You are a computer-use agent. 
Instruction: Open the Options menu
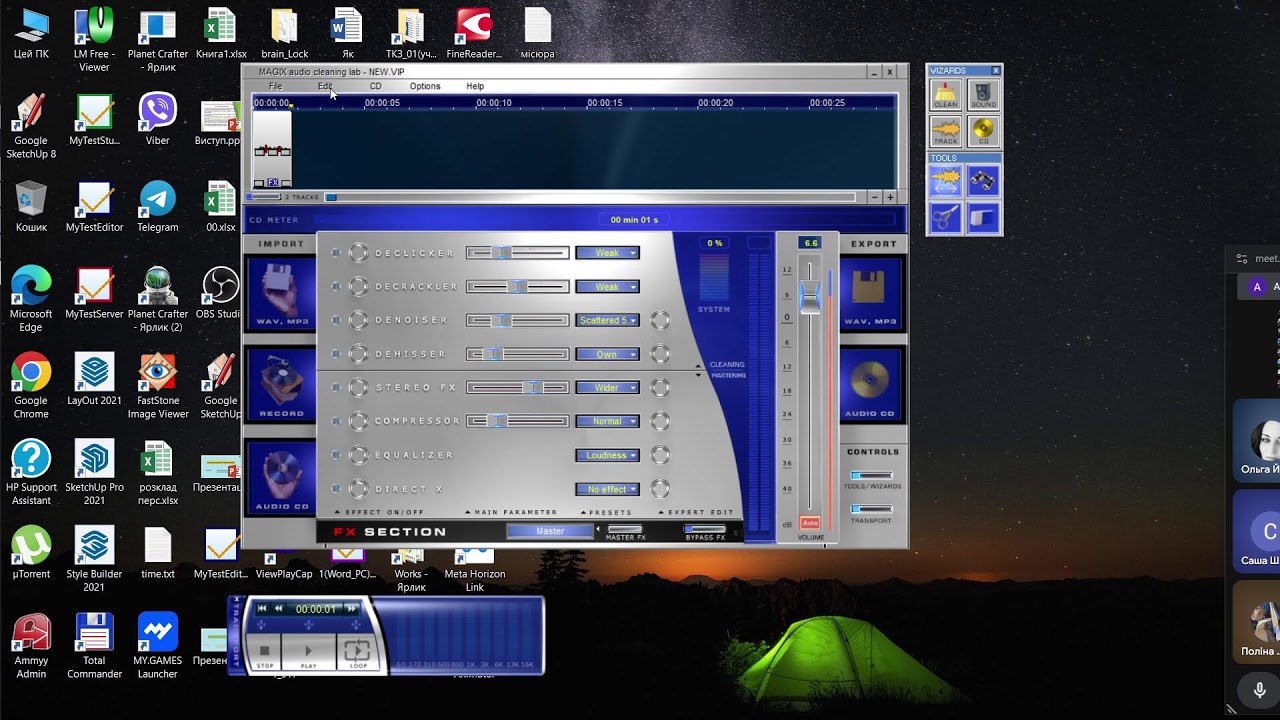(x=425, y=86)
